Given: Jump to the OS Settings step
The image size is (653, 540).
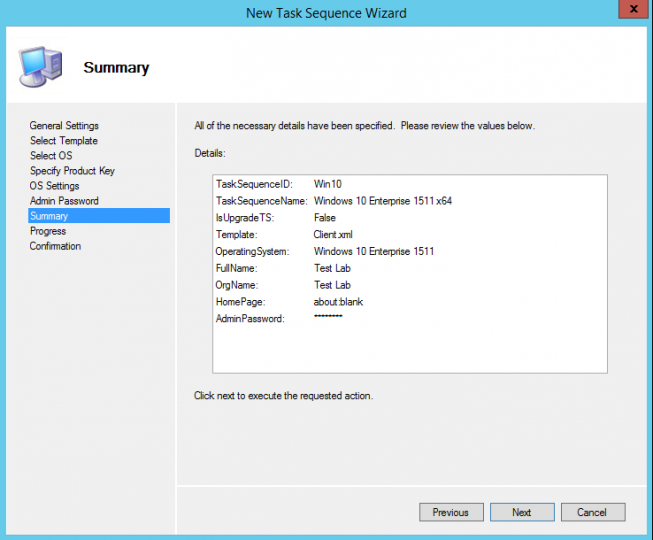Looking at the screenshot, I should [54, 186].
